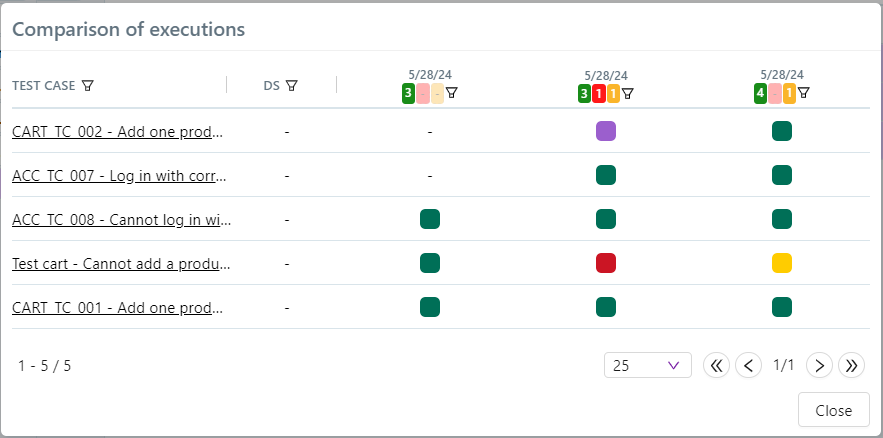The image size is (883, 438).
Task: Click red failed status in Test cart row
Action: [x=606, y=264]
